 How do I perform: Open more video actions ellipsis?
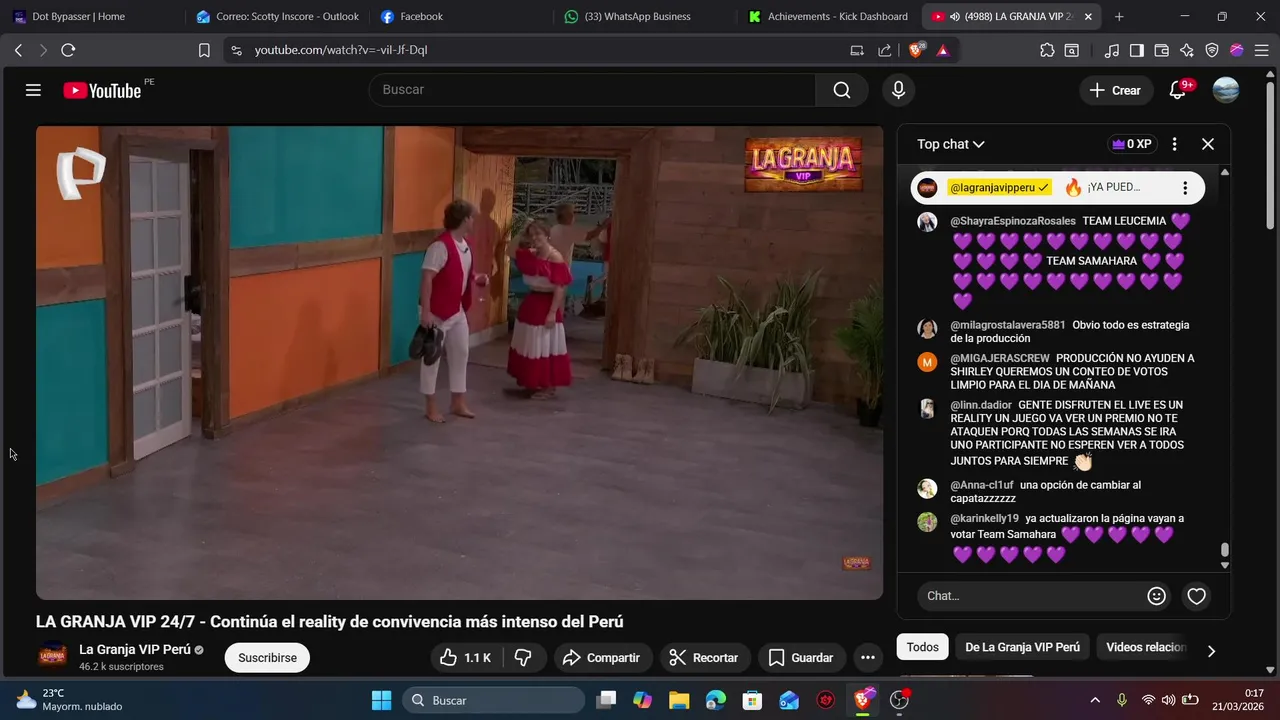click(868, 657)
